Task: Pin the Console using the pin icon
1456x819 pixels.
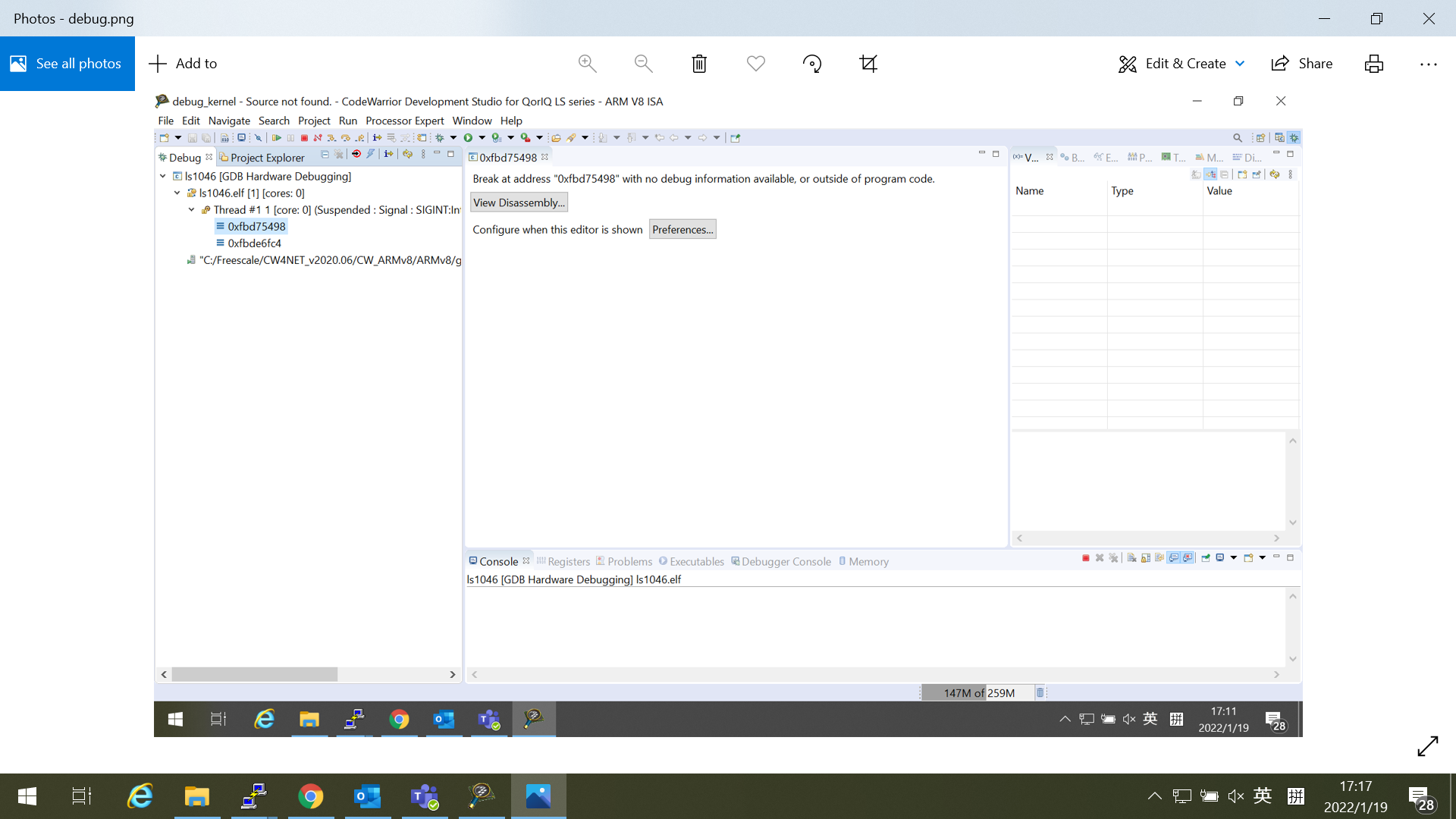Action: (1205, 557)
